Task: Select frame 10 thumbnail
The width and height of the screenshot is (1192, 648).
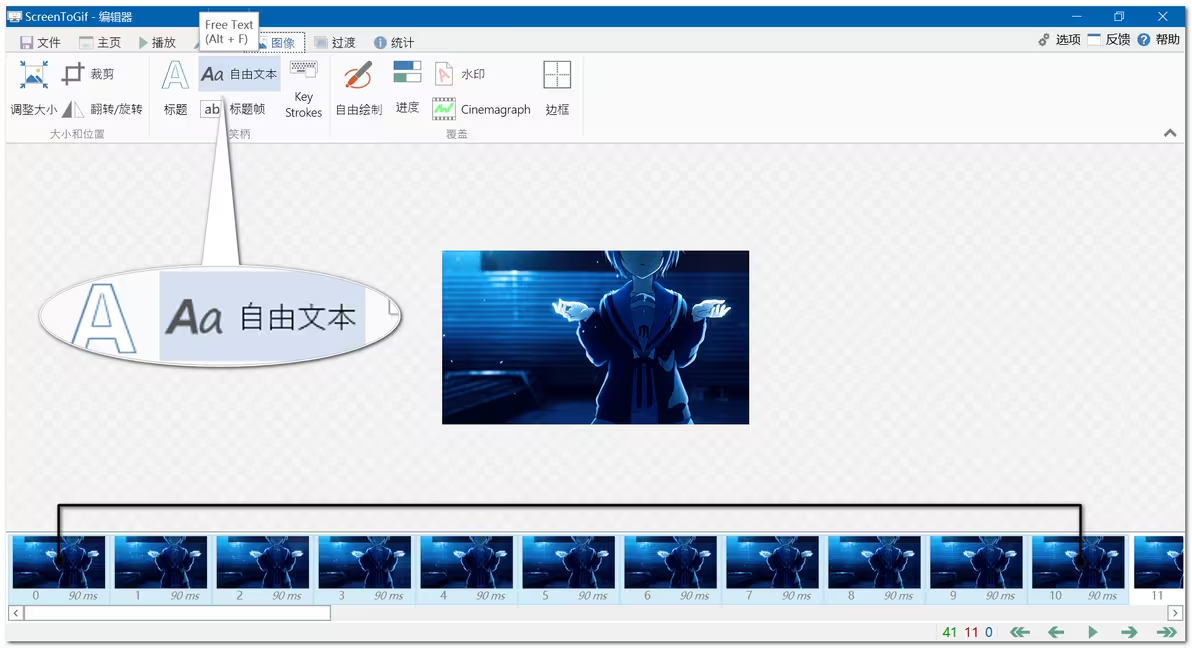Action: (1078, 569)
